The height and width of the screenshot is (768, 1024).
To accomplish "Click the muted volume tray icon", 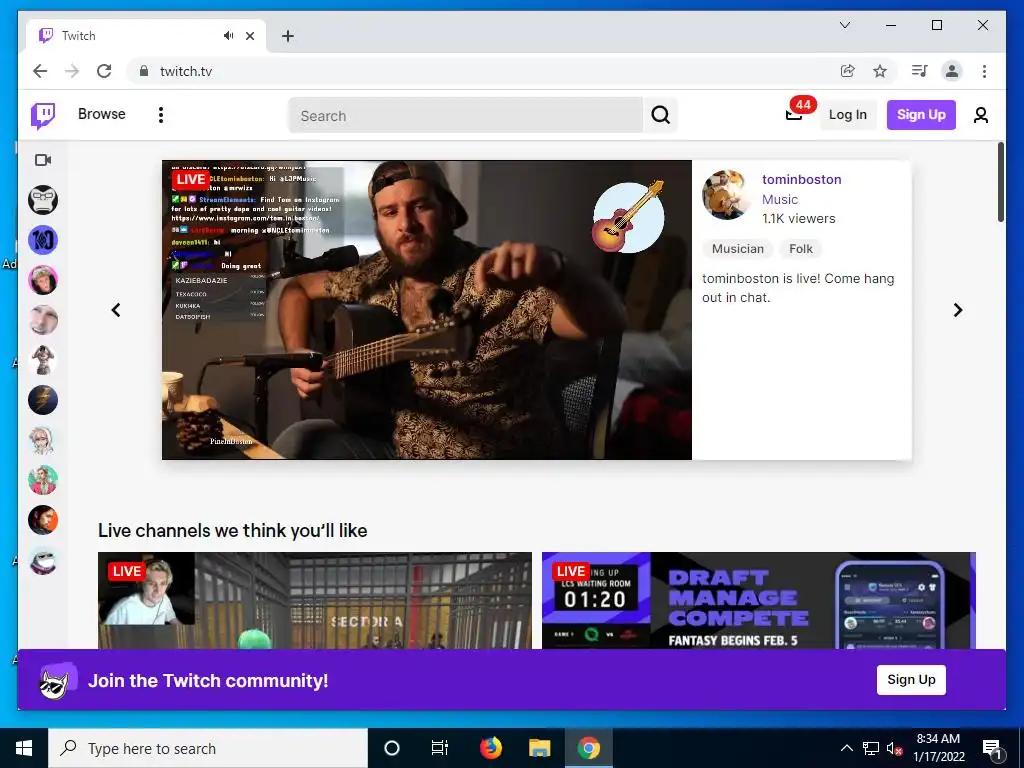I will click(x=895, y=748).
